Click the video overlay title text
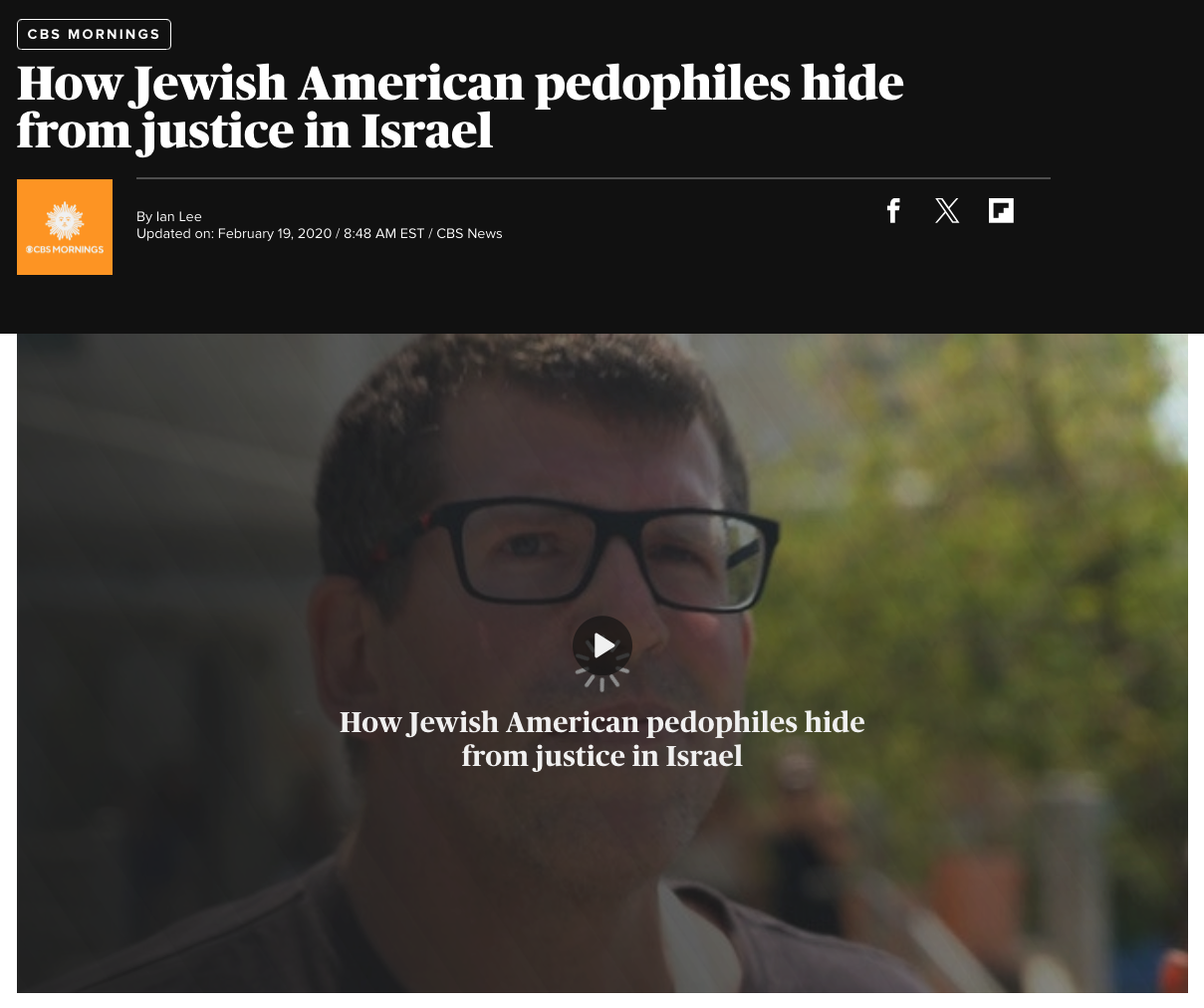 pyautogui.click(x=602, y=738)
